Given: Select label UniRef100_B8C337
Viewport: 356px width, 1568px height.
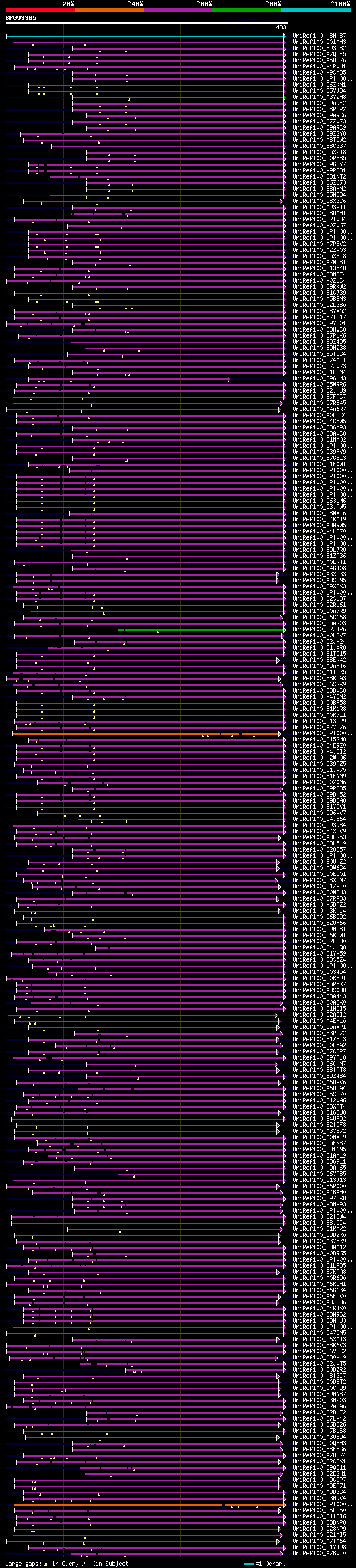Looking at the screenshot, I should (x=319, y=146).
